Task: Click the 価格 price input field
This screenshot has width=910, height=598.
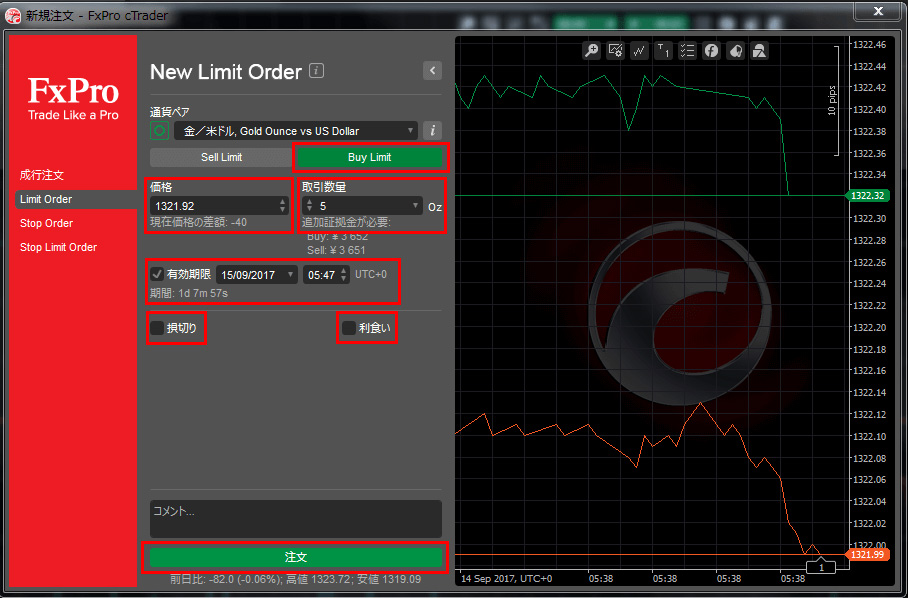Action: [219, 206]
